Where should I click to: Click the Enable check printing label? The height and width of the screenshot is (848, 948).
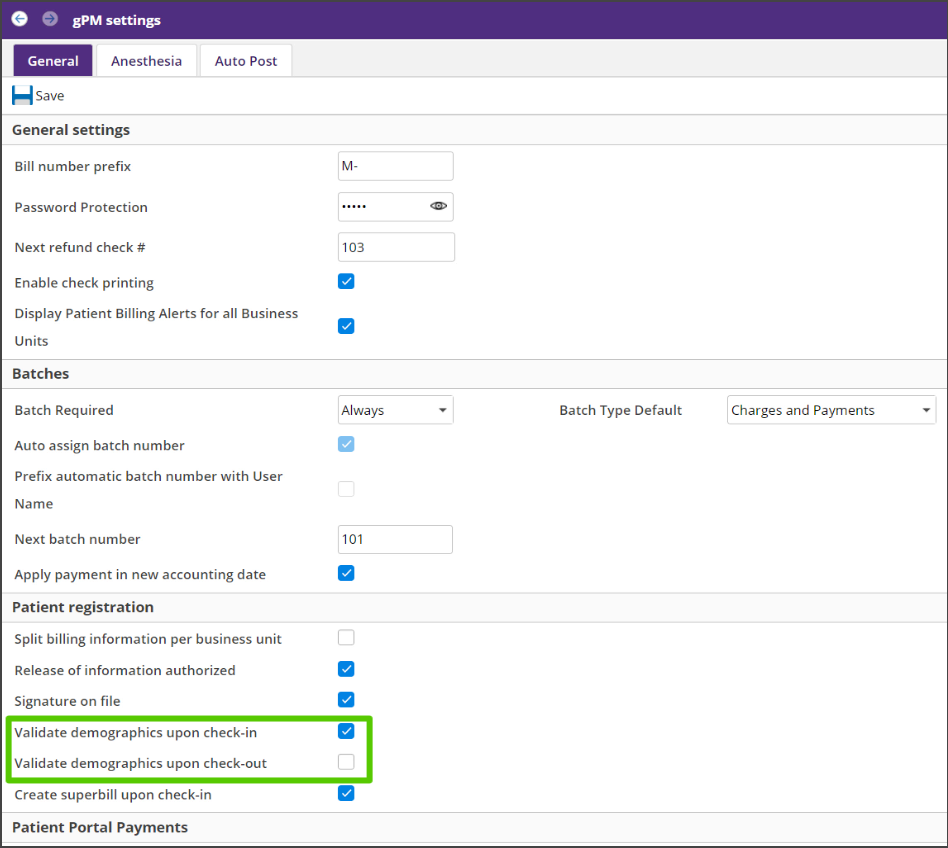click(84, 283)
